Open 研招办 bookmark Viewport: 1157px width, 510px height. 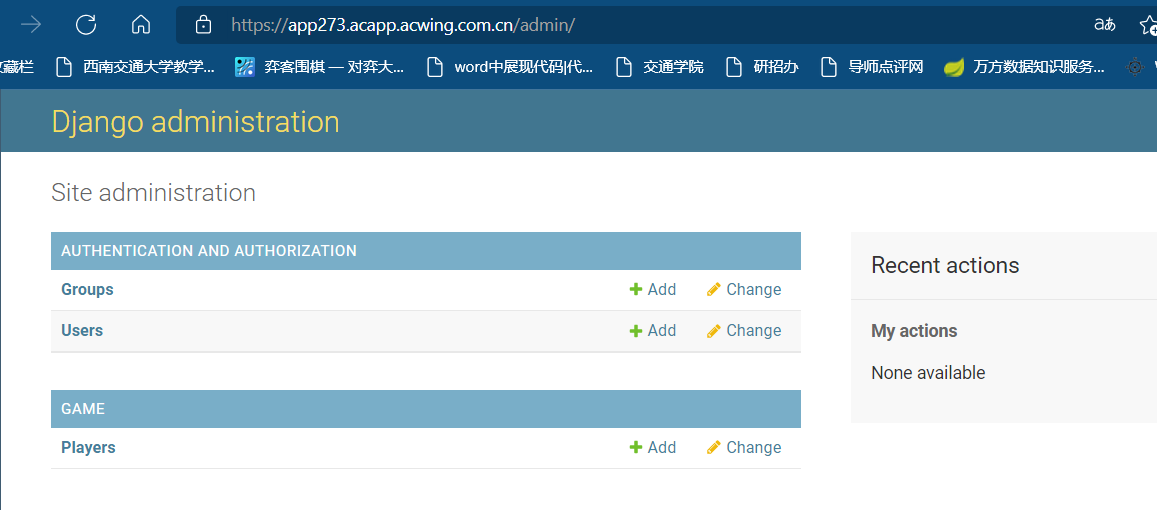point(762,67)
